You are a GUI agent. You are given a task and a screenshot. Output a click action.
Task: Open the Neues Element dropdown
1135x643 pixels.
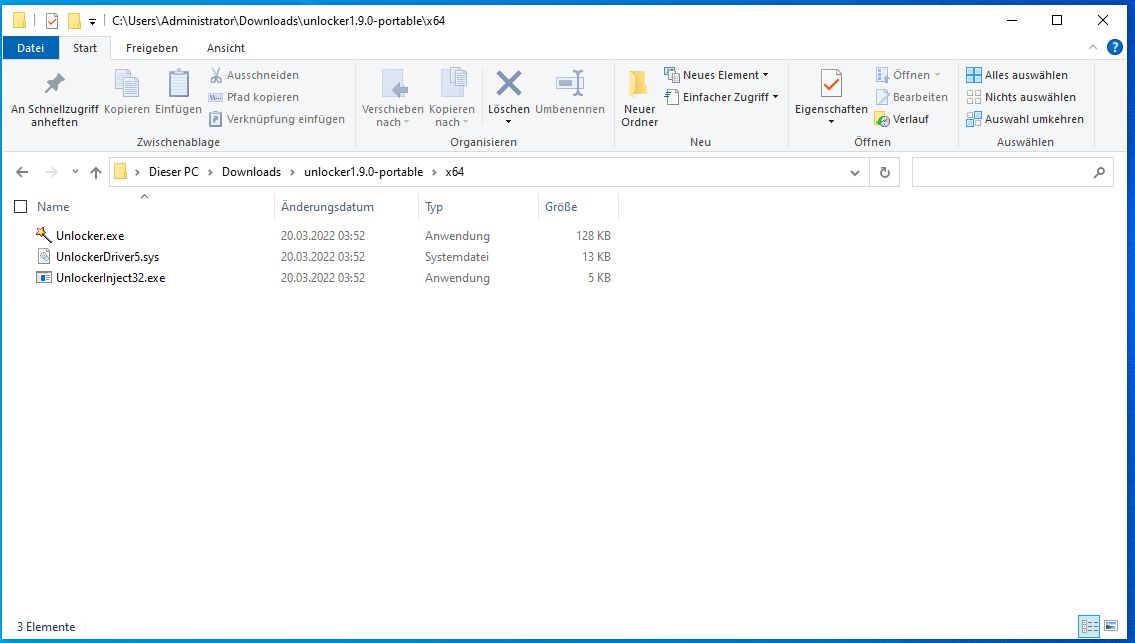[717, 75]
